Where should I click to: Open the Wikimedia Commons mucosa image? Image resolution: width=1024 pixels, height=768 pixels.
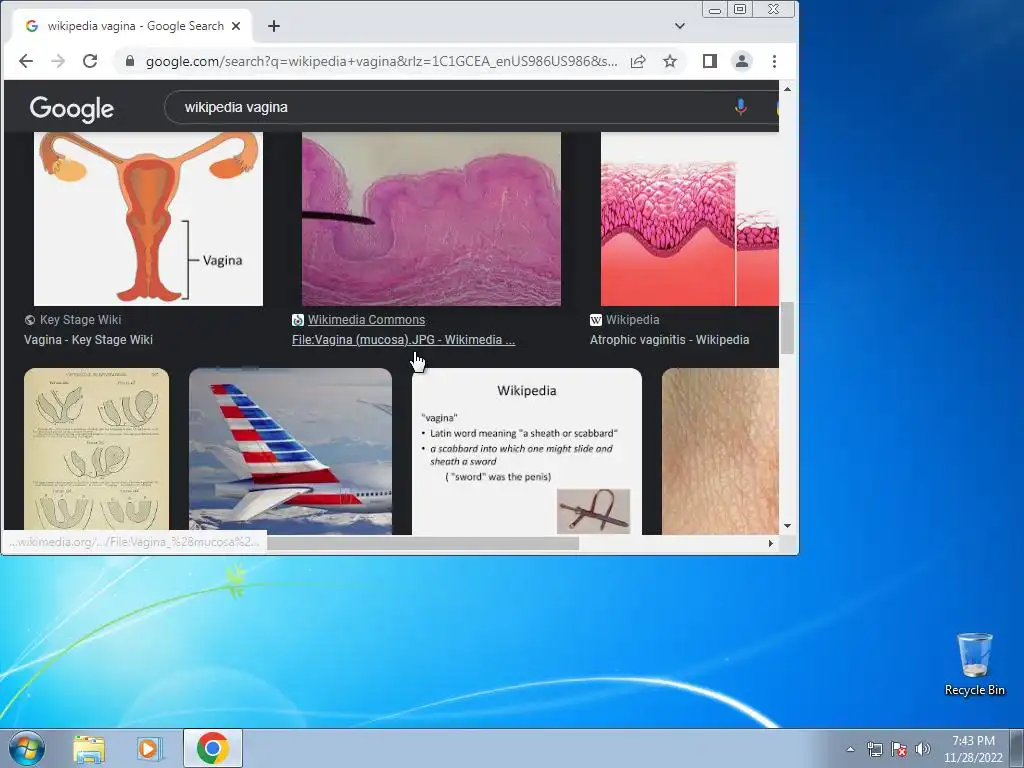point(431,219)
